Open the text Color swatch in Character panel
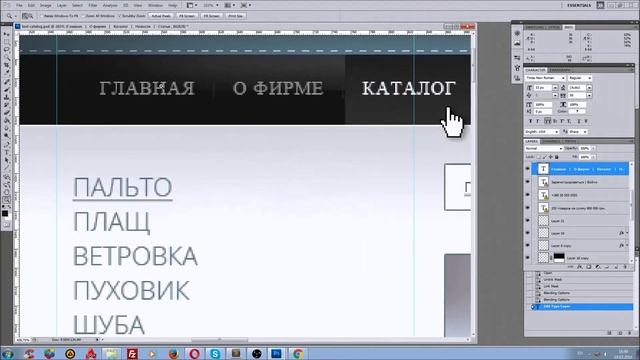The height and width of the screenshot is (360, 640). [577, 111]
